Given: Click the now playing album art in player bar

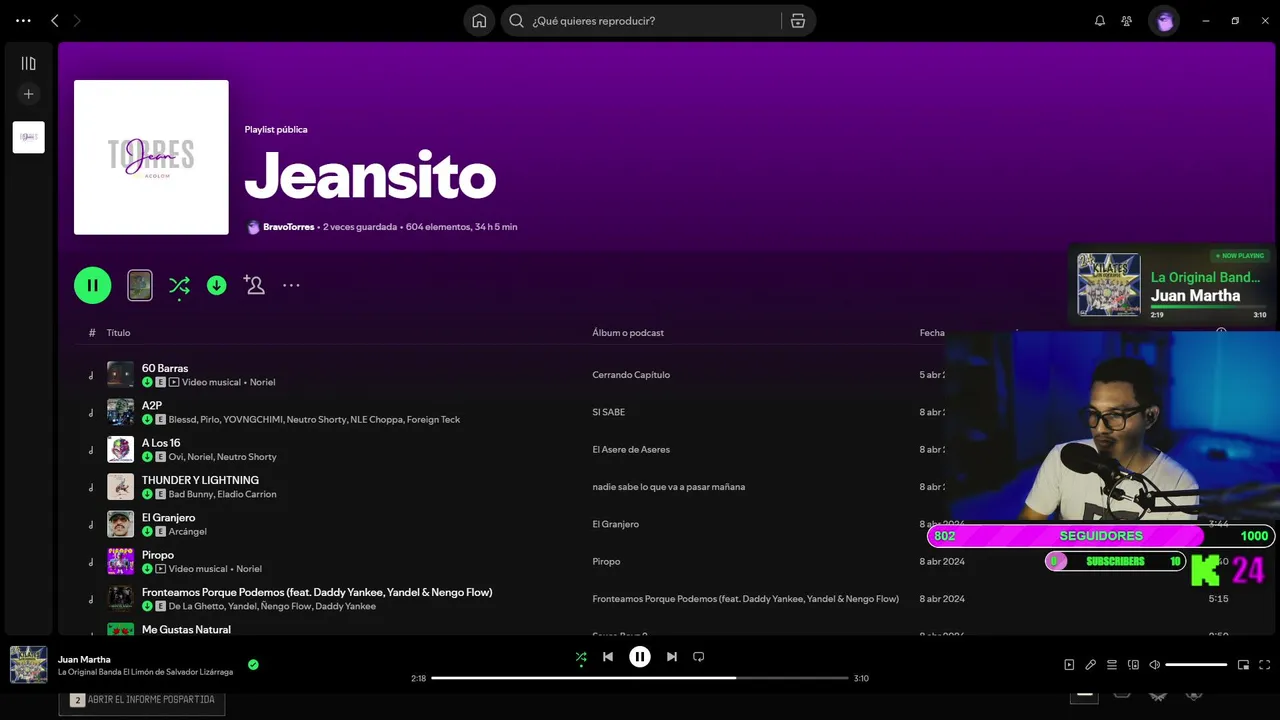Looking at the screenshot, I should coord(28,665).
